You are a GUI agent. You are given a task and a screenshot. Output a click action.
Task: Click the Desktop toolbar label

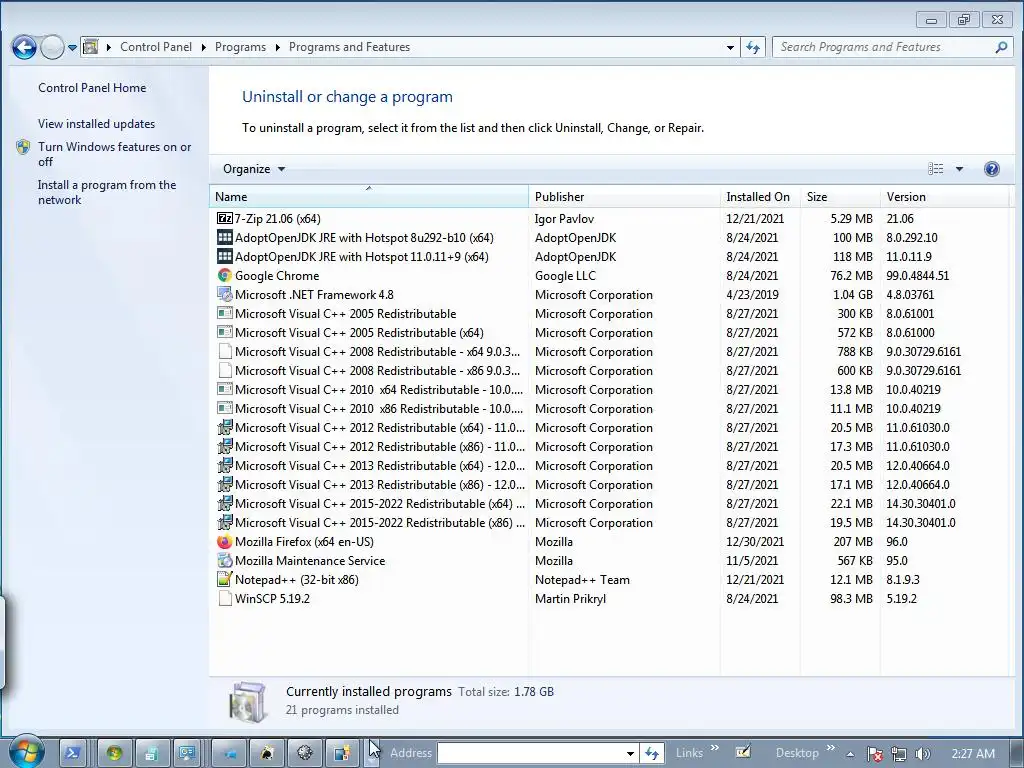797,753
